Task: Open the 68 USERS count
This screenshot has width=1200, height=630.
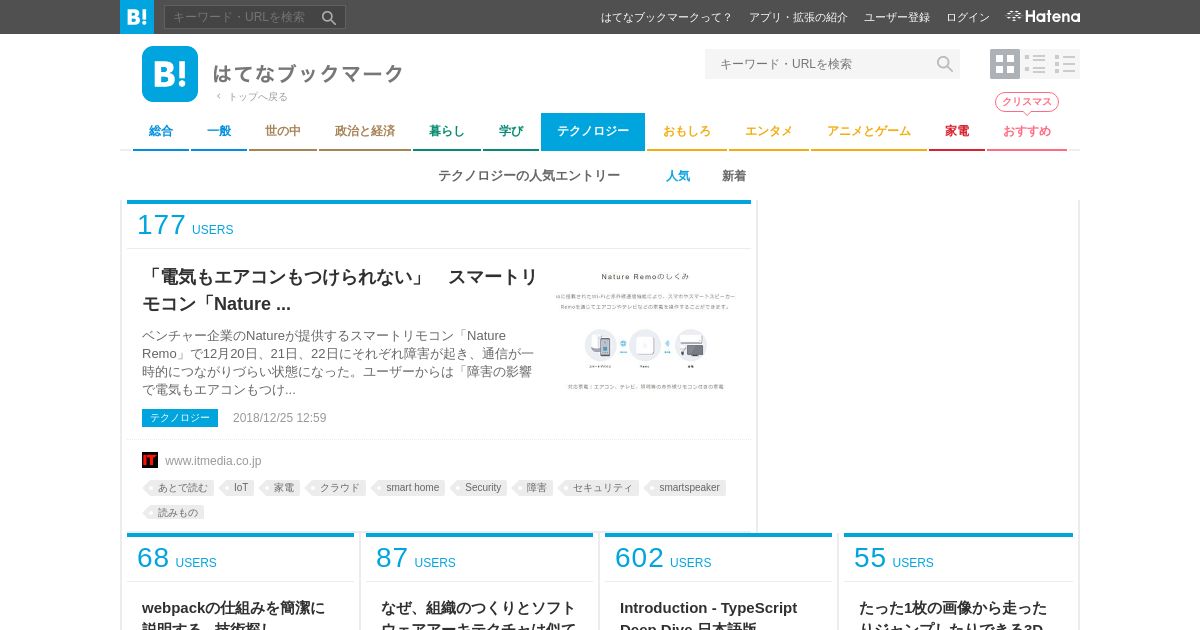Action: coord(177,559)
